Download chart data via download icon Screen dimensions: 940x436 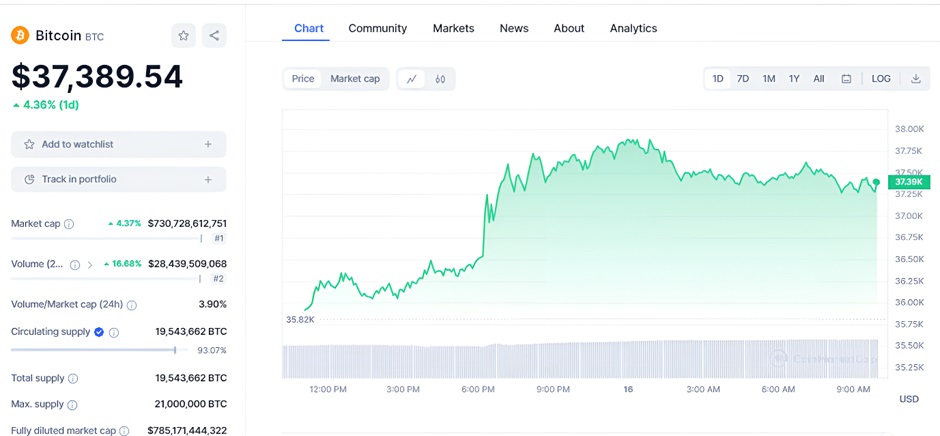pyautogui.click(x=915, y=79)
